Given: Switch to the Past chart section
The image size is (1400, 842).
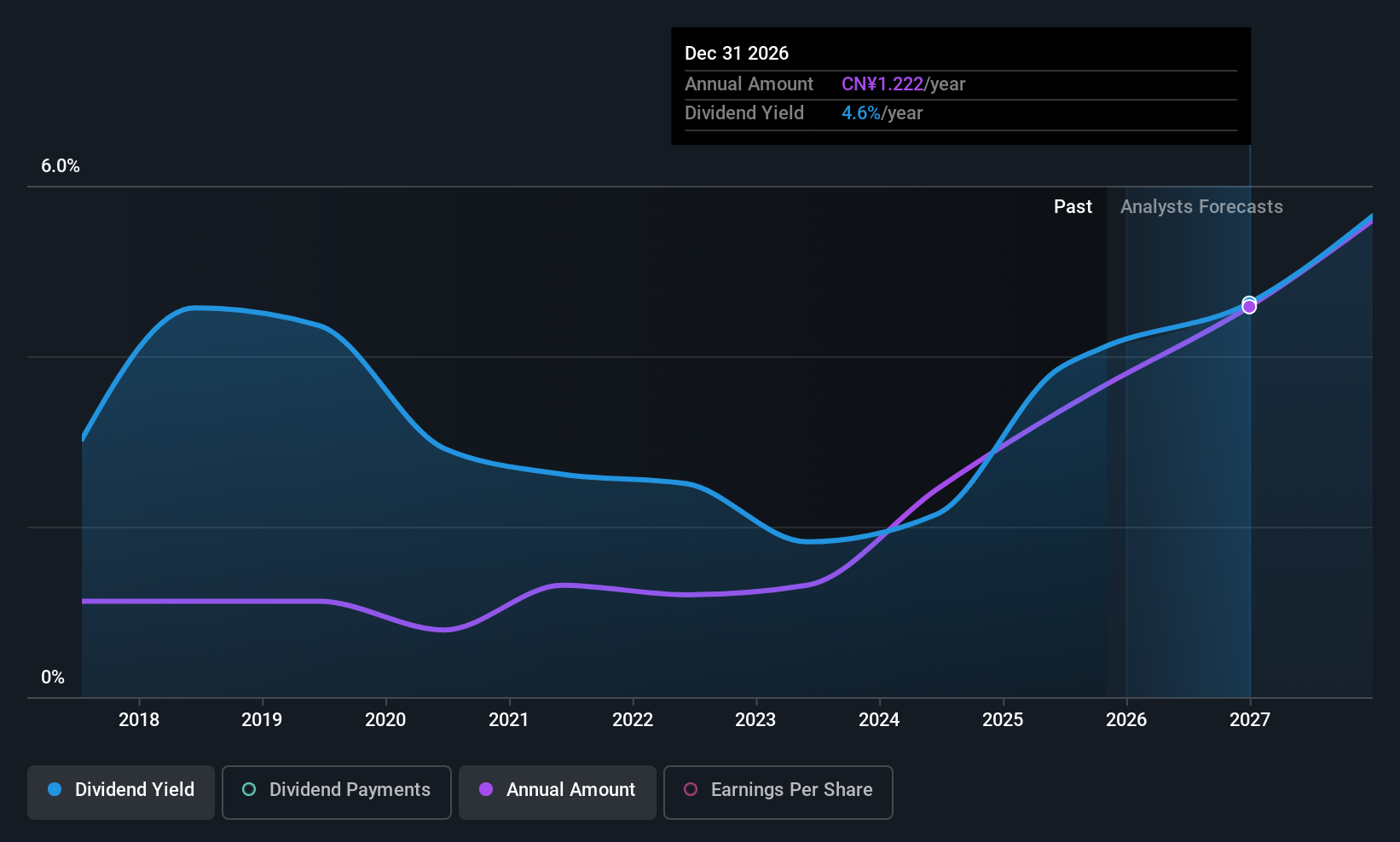Looking at the screenshot, I should [x=1073, y=206].
